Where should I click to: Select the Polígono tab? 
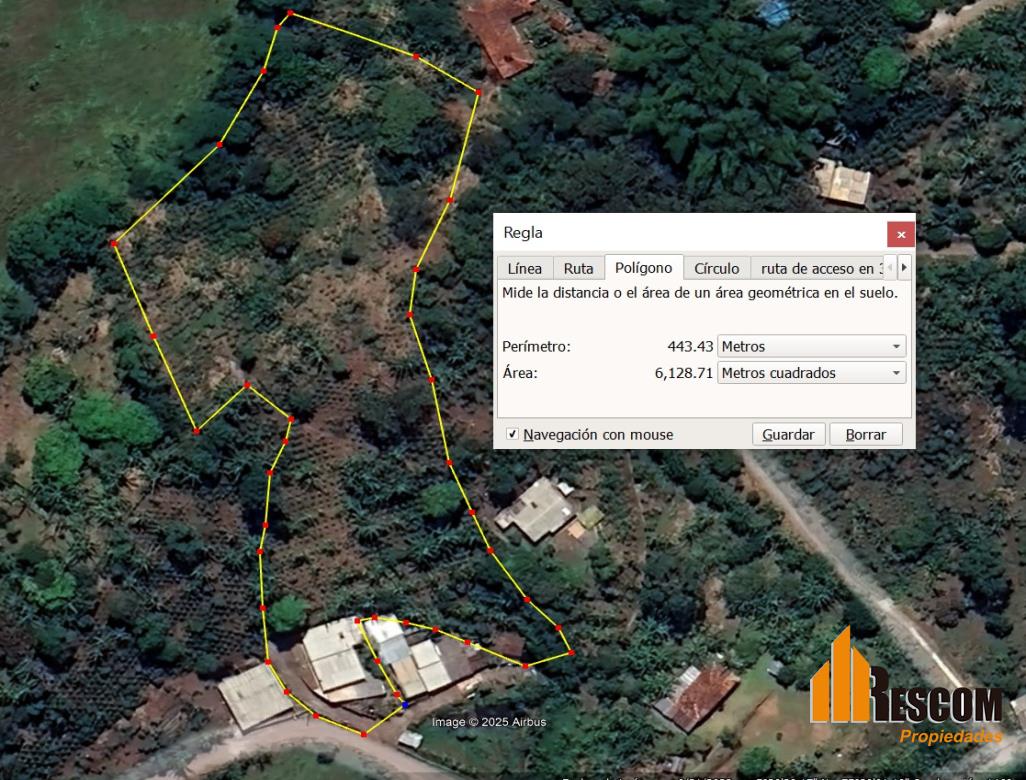[643, 268]
